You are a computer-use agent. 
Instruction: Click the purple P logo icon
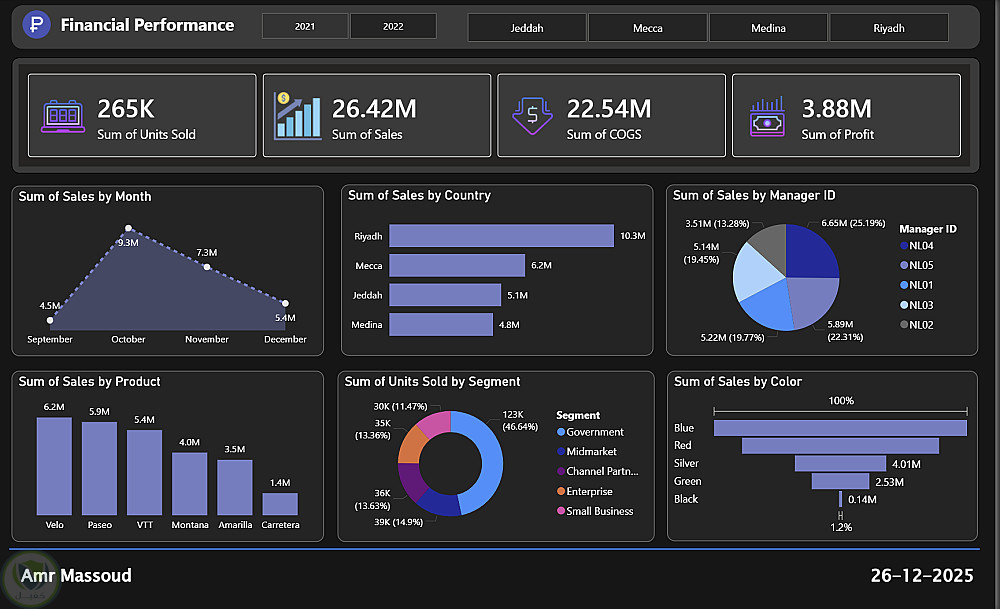36,25
